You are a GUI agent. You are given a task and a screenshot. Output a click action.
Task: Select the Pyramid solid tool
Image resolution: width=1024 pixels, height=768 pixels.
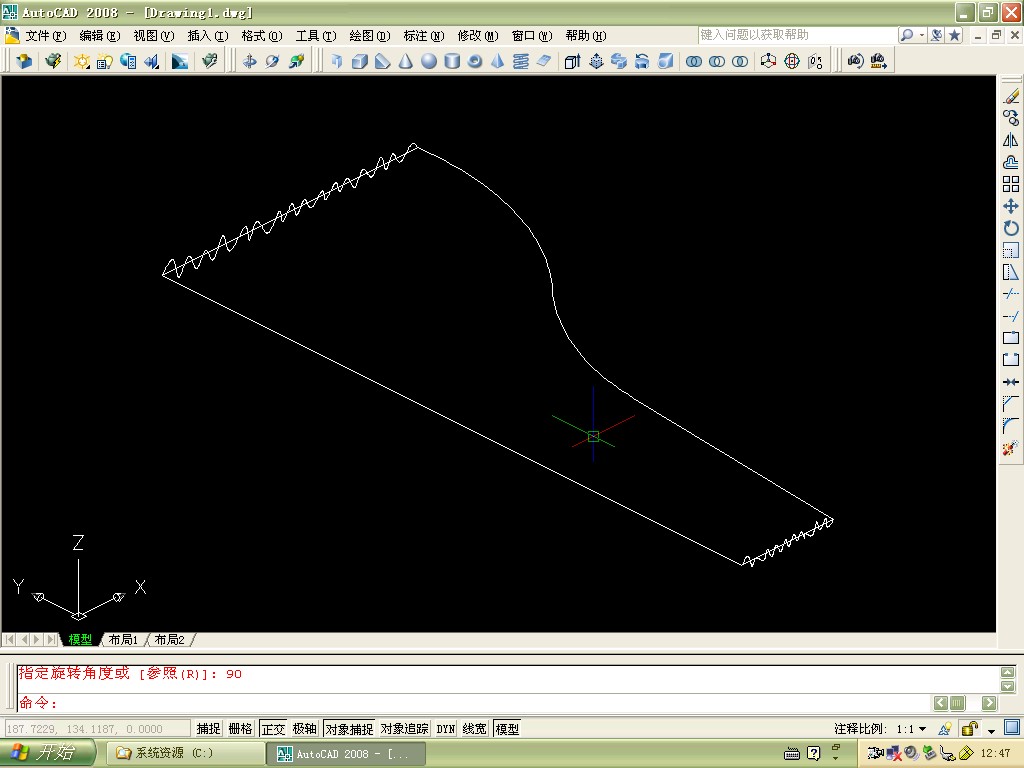tap(498, 61)
